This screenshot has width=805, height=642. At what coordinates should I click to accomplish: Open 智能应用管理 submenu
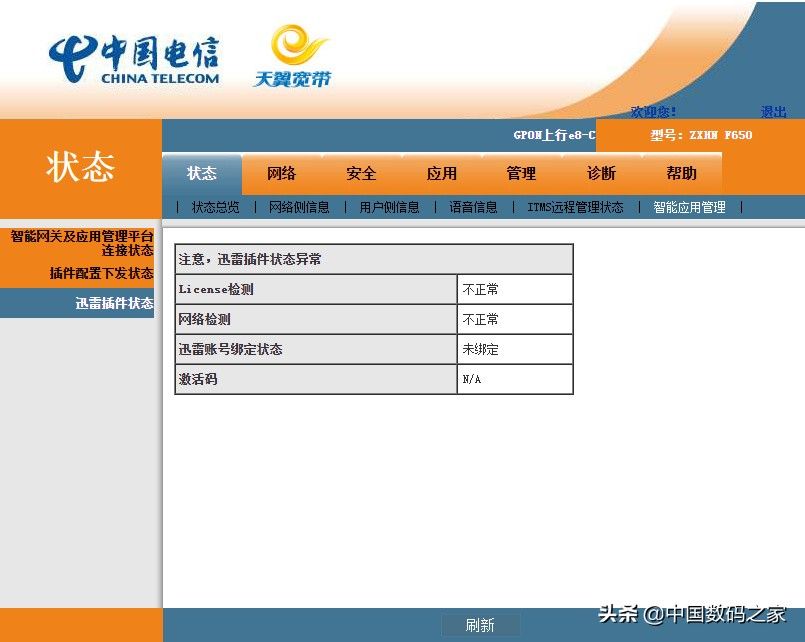[x=689, y=207]
